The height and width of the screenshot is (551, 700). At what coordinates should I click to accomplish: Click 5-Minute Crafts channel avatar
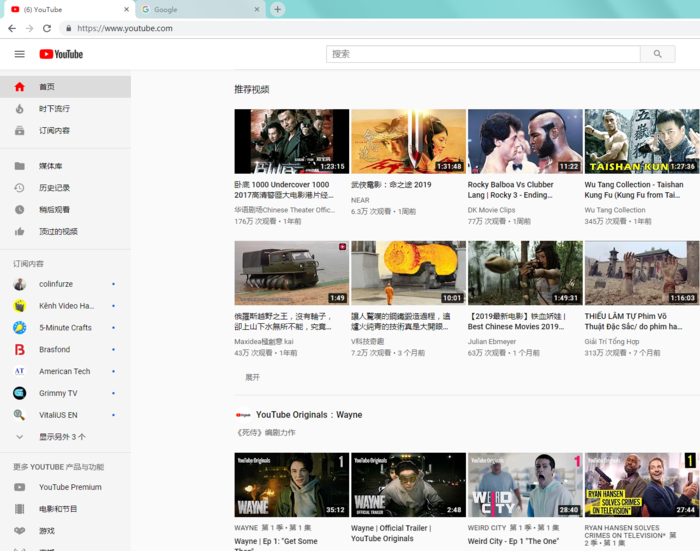pyautogui.click(x=20, y=328)
